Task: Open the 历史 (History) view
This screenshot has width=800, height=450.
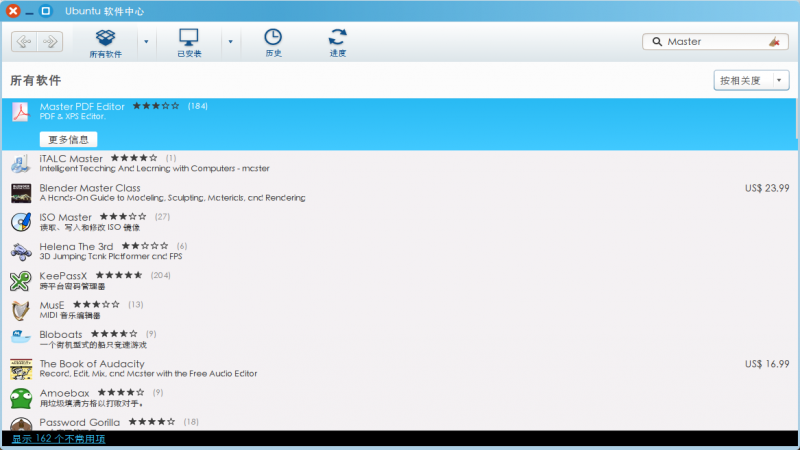Action: point(273,42)
